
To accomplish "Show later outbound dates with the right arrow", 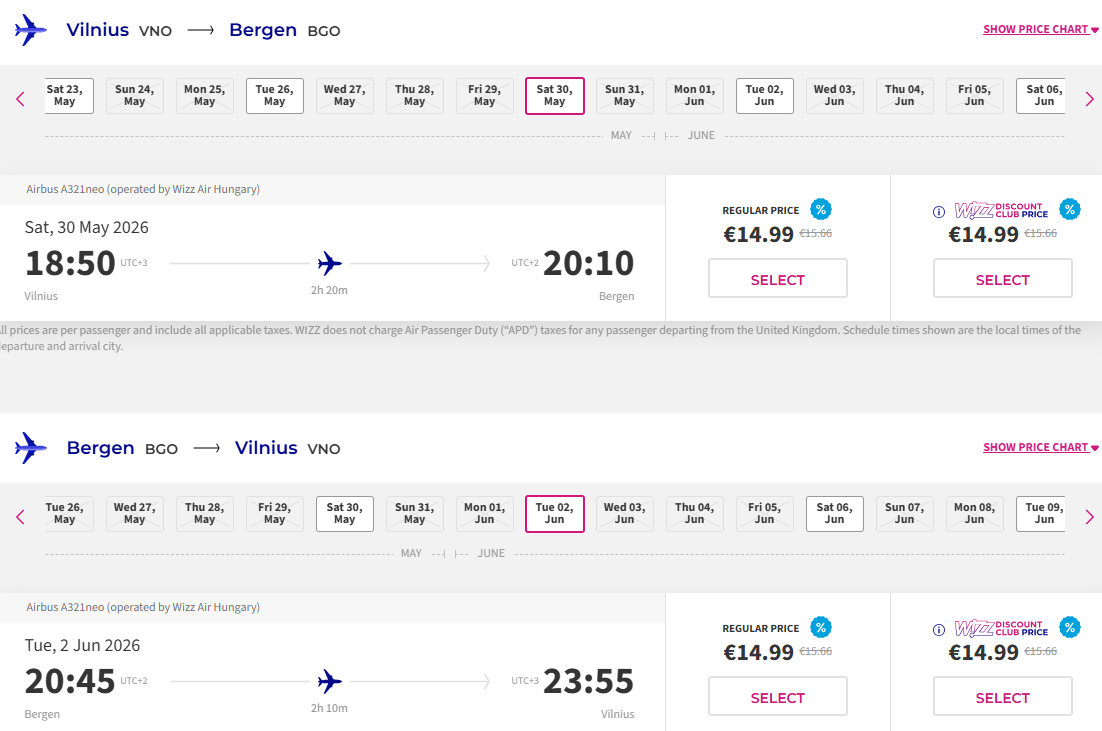I will click(1090, 98).
